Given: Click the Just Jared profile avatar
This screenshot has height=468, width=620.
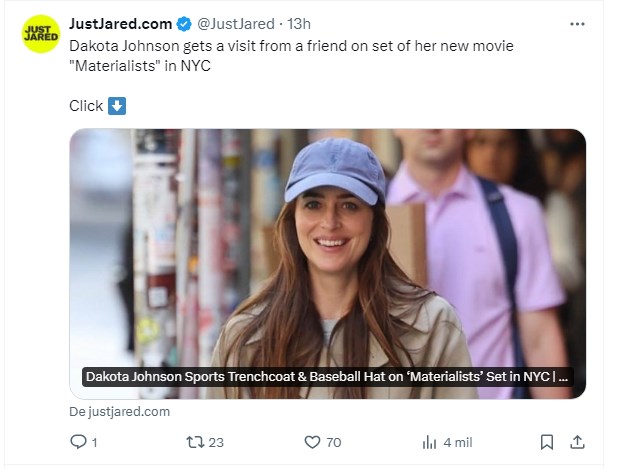Looking at the screenshot, I should point(41,34).
